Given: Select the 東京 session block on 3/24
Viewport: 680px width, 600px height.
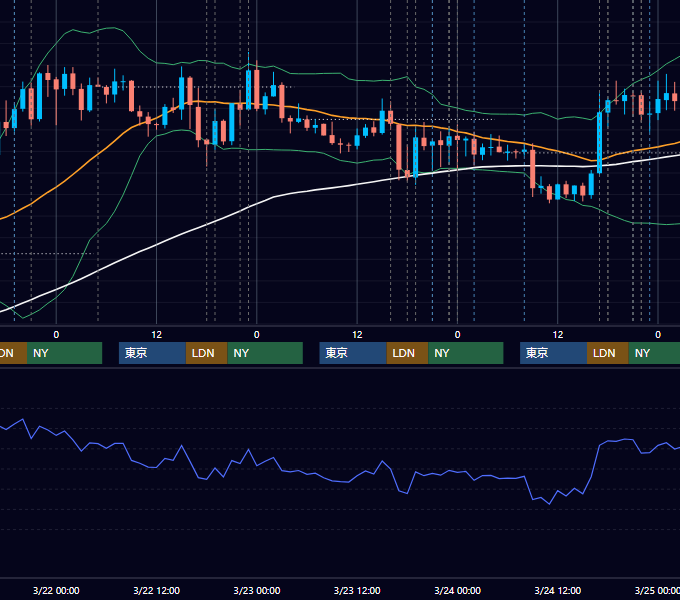Looking at the screenshot, I should pyautogui.click(x=553, y=353).
